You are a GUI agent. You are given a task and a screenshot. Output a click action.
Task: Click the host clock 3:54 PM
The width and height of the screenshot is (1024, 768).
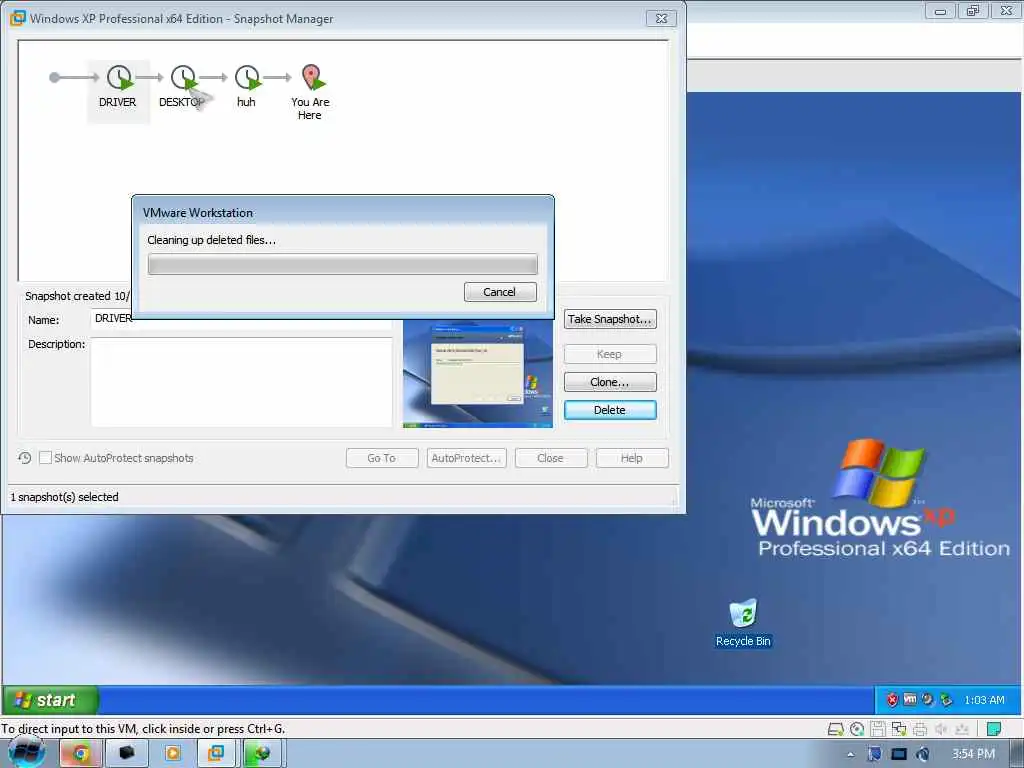973,754
